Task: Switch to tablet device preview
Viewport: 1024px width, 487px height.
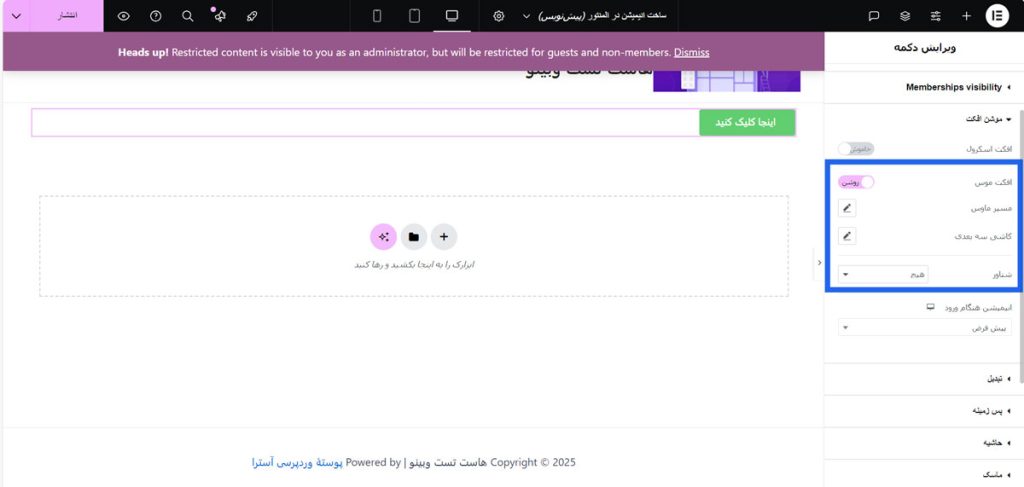Action: click(x=414, y=16)
